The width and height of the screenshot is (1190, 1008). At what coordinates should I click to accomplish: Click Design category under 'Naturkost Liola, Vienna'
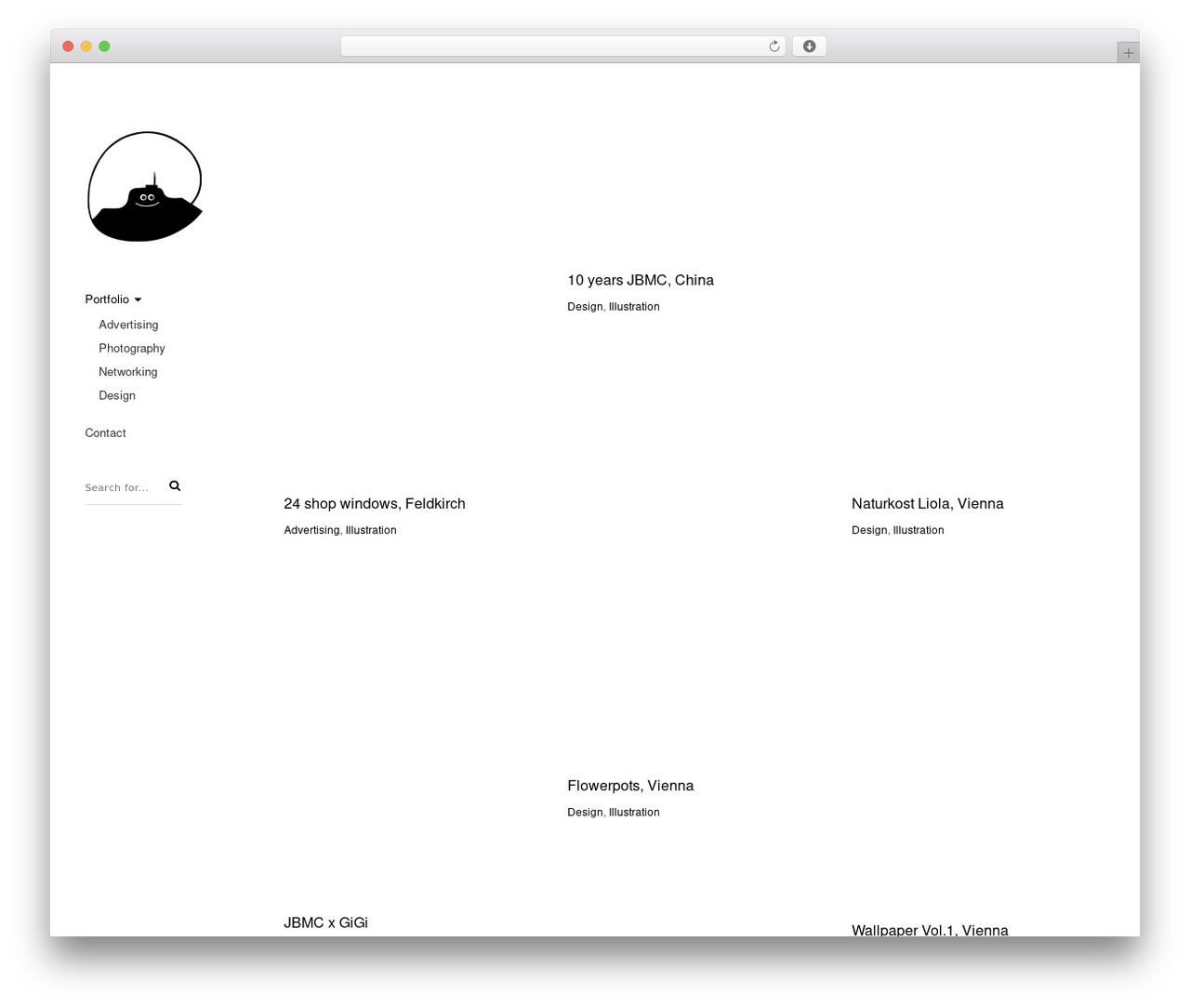[x=869, y=530]
